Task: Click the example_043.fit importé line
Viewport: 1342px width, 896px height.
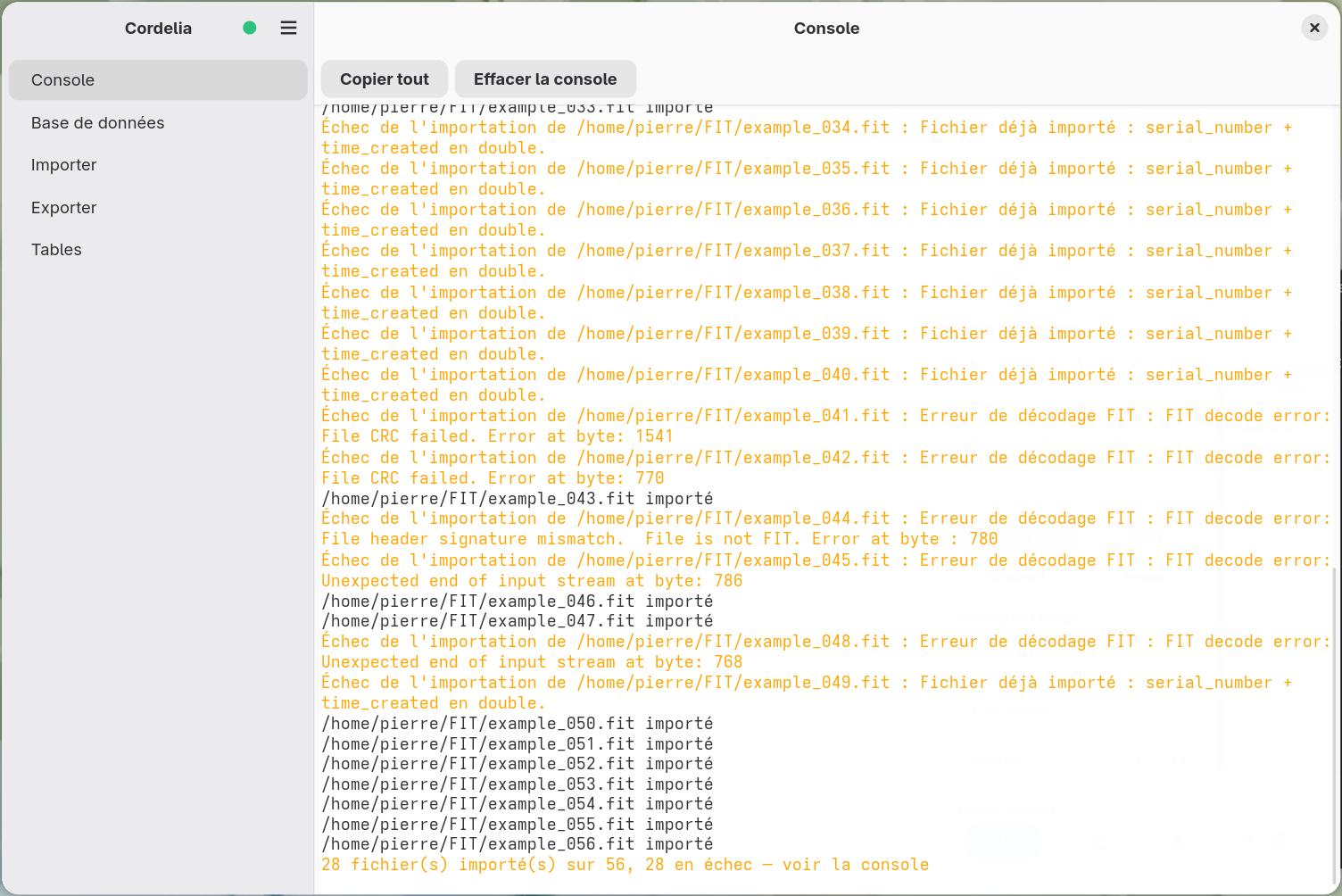Action: tap(518, 499)
